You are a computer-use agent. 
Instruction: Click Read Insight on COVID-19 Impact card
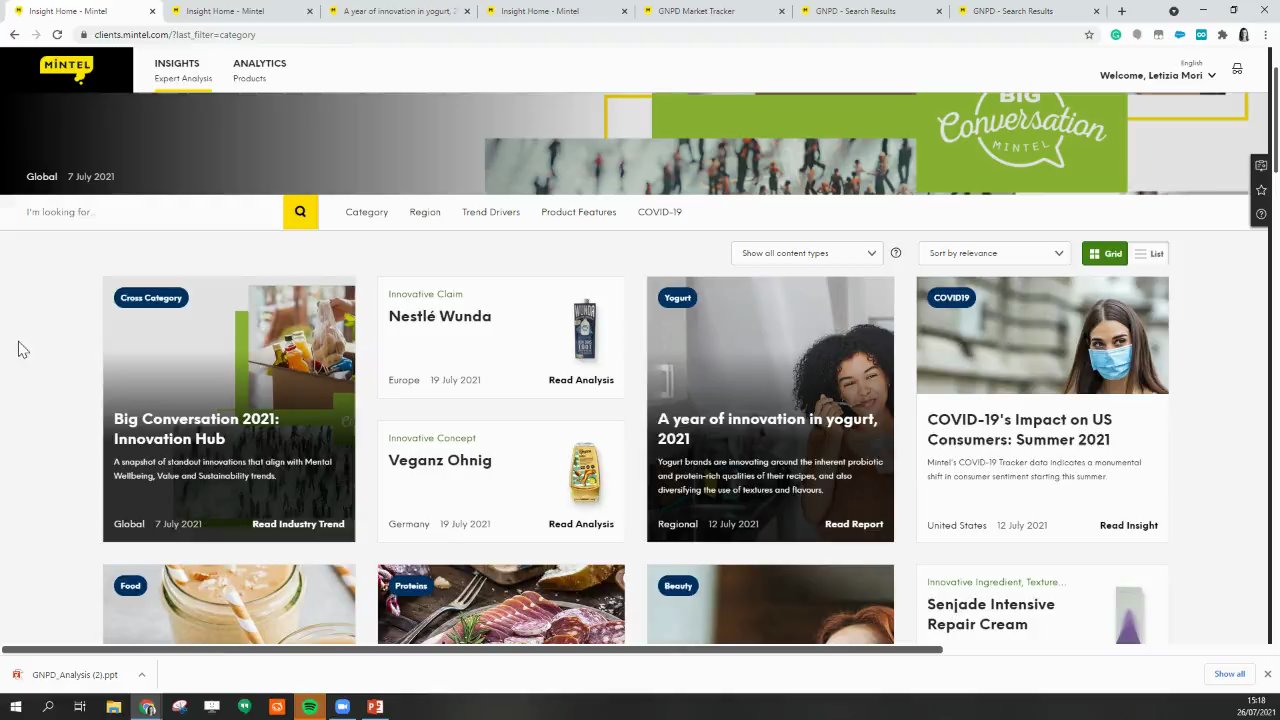tap(1129, 525)
